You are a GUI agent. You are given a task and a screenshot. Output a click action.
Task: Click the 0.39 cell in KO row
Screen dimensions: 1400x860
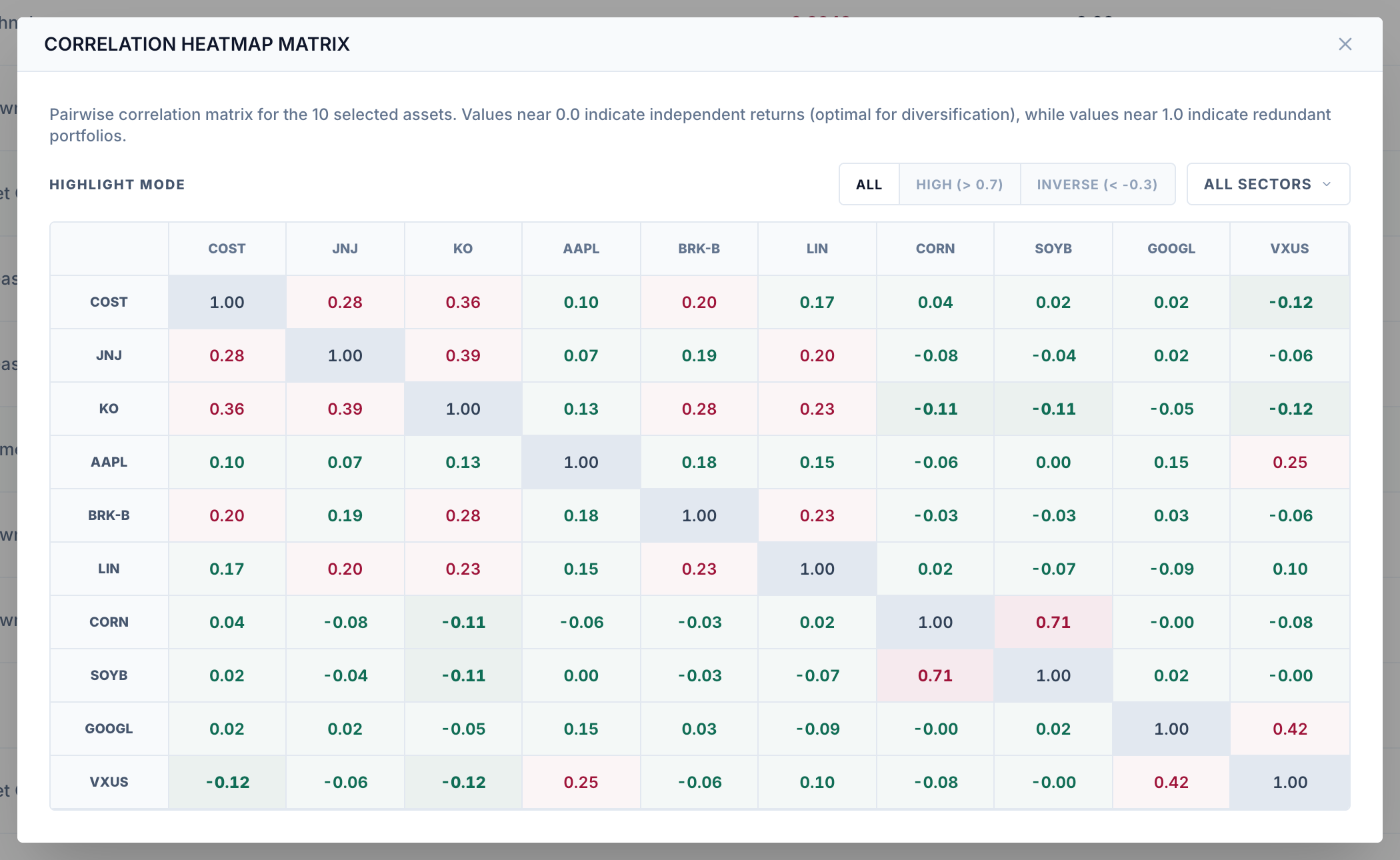[345, 409]
